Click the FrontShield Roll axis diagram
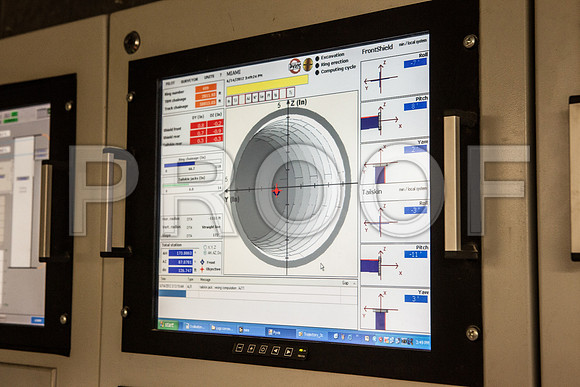Screen dimensions: 580x387 (380, 78)
